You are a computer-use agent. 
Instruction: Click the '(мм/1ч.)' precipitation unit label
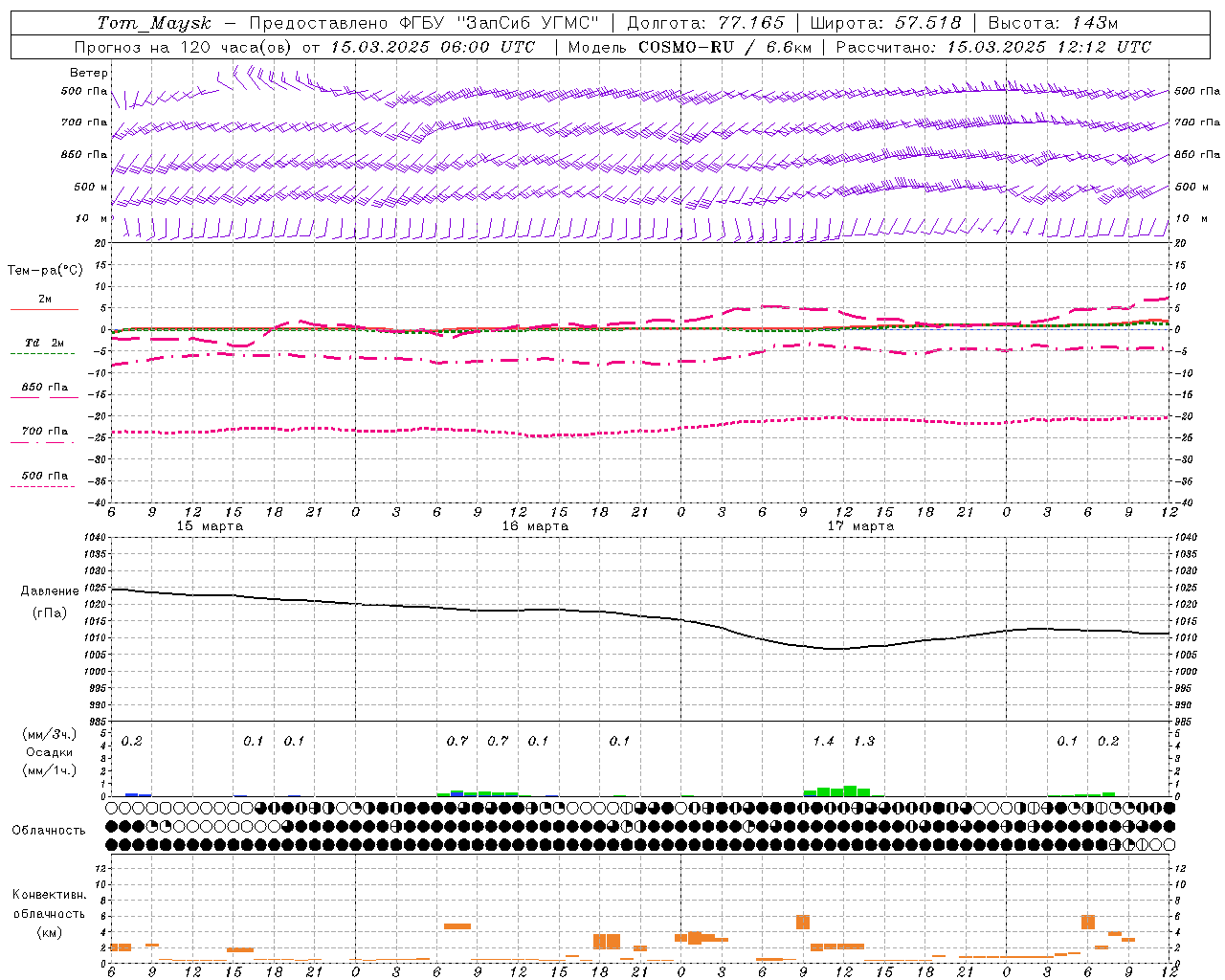click(x=50, y=770)
